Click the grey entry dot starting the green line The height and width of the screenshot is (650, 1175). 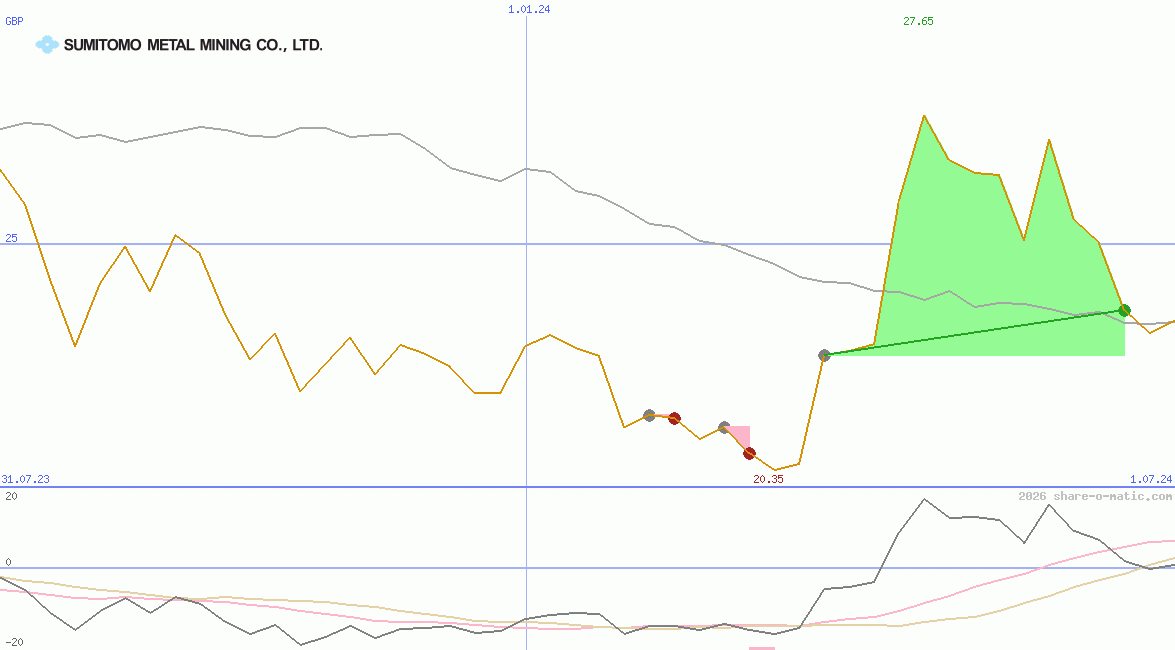point(824,355)
